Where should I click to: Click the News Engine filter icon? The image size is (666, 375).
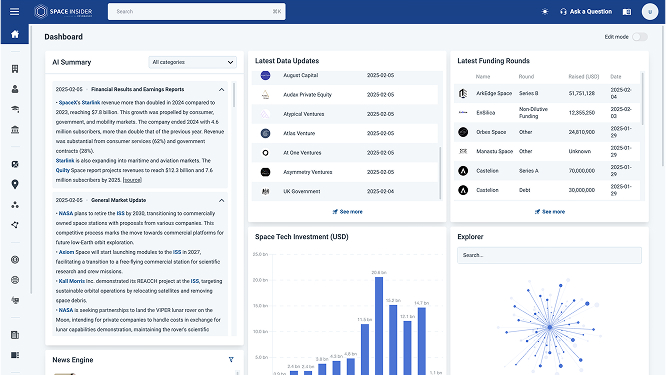(x=231, y=360)
